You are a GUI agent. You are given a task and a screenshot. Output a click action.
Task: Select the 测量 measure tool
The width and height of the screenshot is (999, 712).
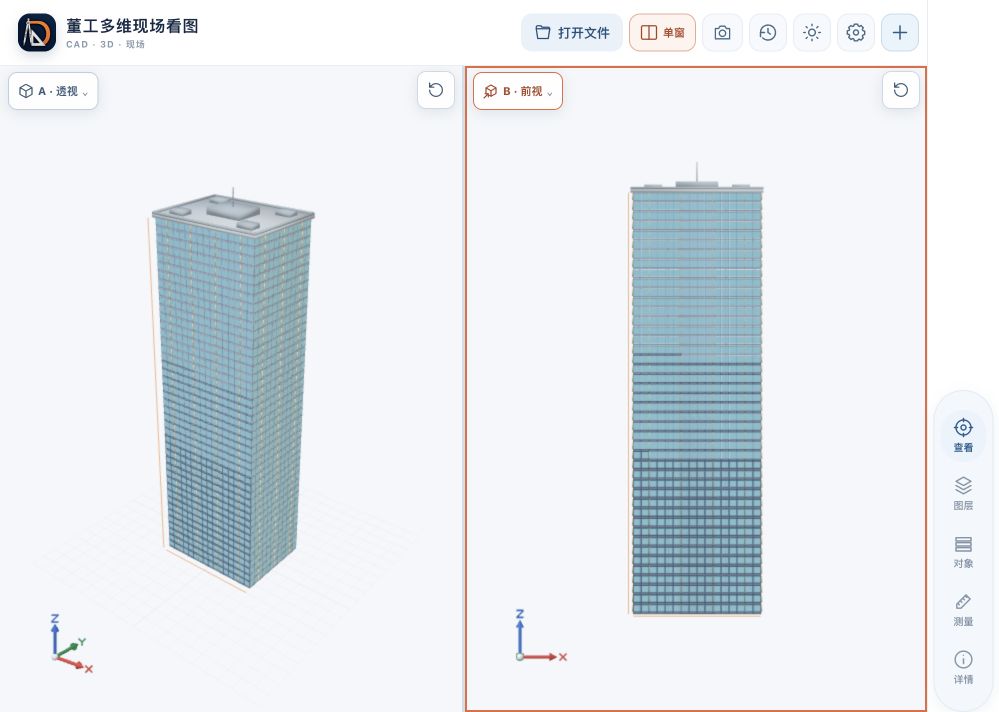tap(963, 609)
